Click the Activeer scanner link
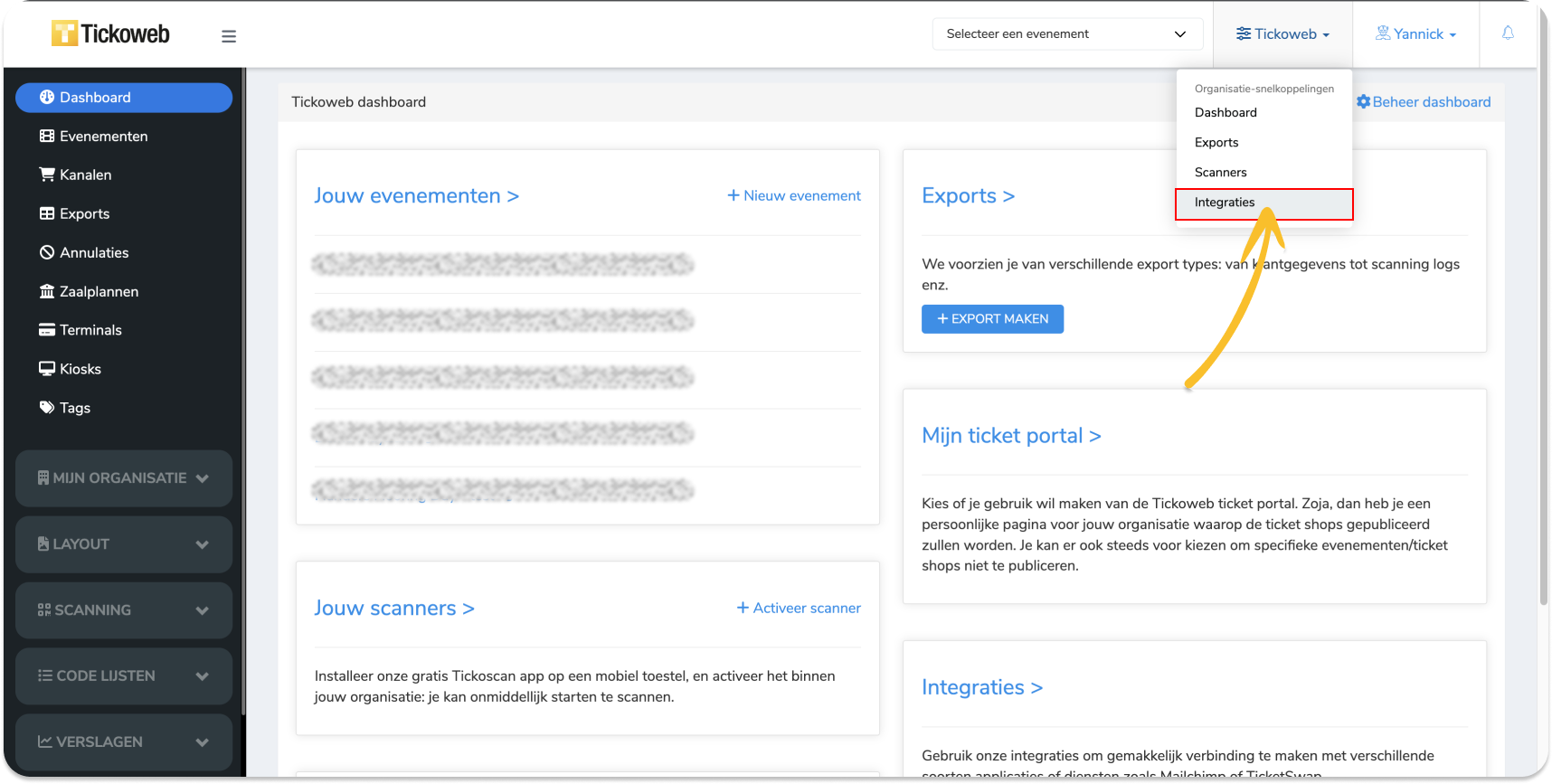The width and height of the screenshot is (1552, 784). tap(799, 609)
